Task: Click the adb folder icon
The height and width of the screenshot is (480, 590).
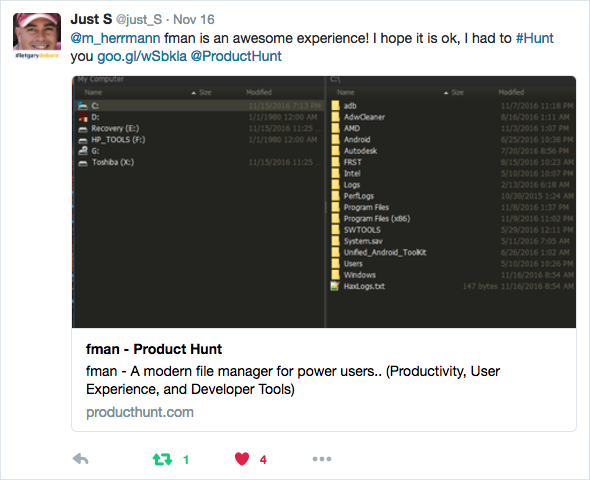Action: pyautogui.click(x=335, y=106)
